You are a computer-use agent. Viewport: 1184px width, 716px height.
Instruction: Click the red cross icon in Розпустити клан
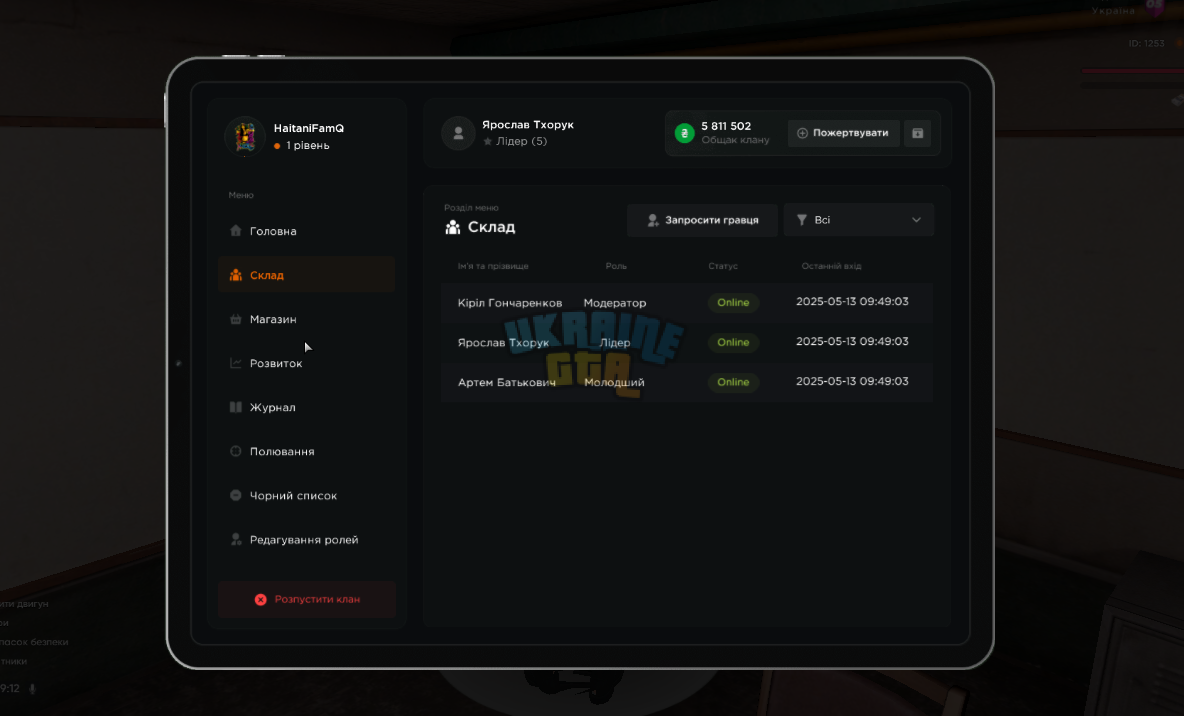click(261, 600)
